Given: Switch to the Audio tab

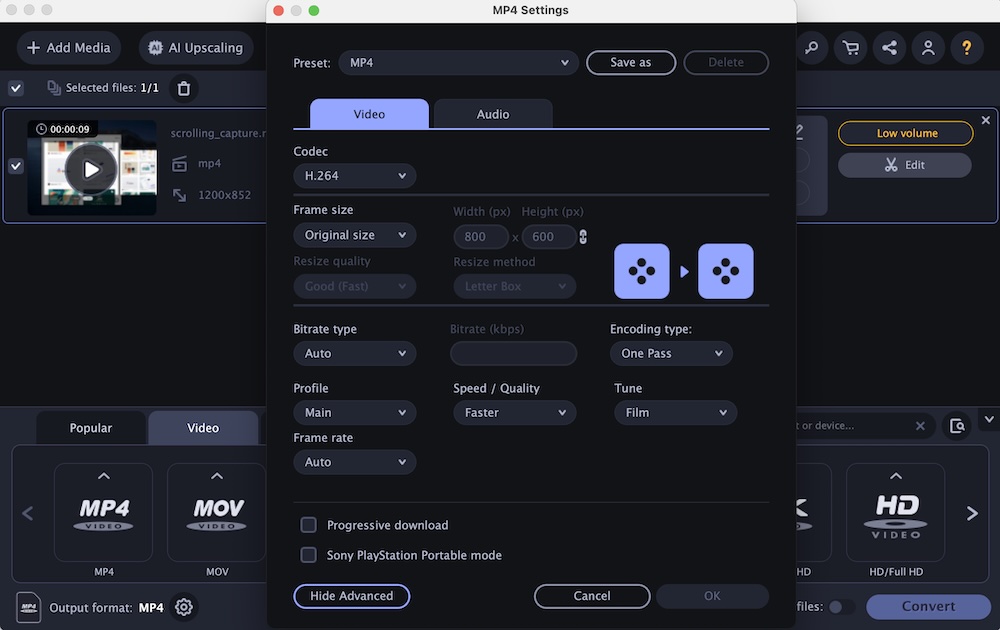Looking at the screenshot, I should (x=492, y=114).
